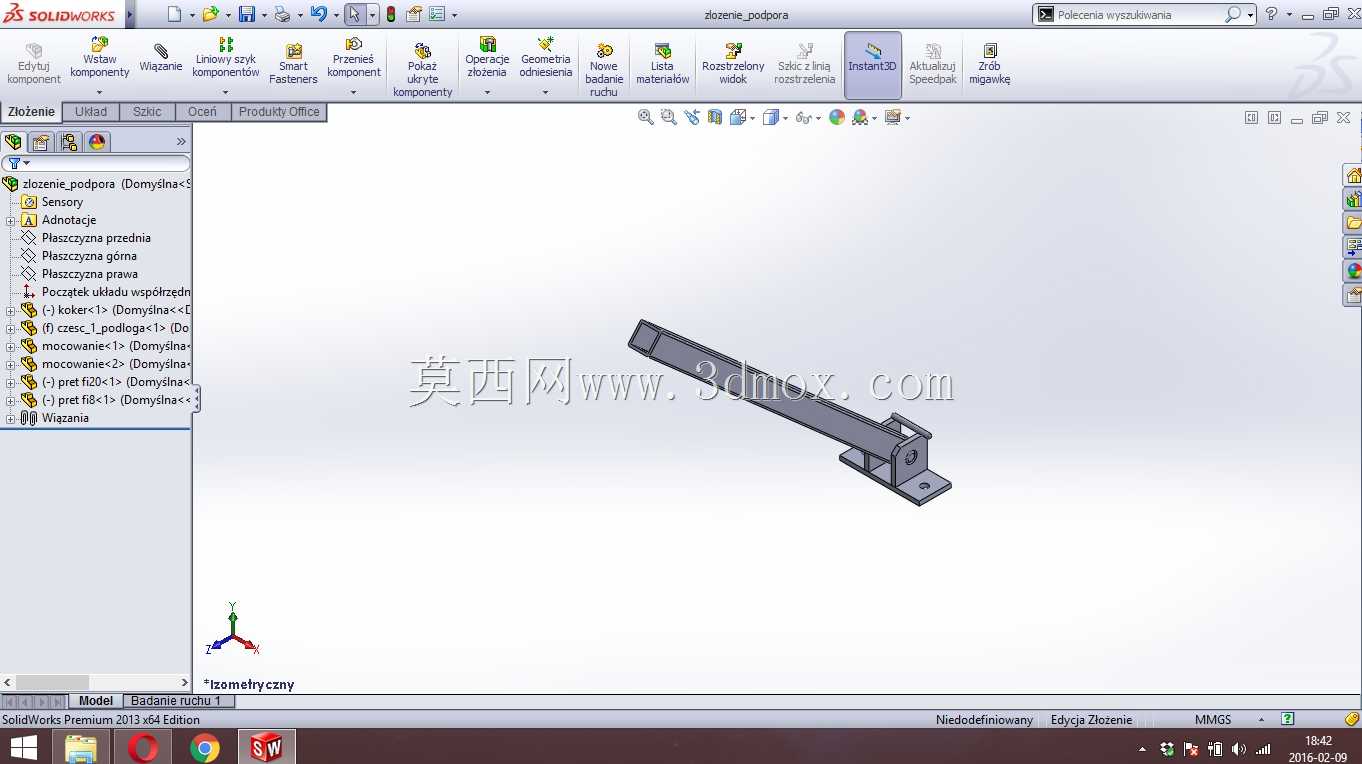
Task: Open the DisplayManager color ball tab
Action: (97, 142)
